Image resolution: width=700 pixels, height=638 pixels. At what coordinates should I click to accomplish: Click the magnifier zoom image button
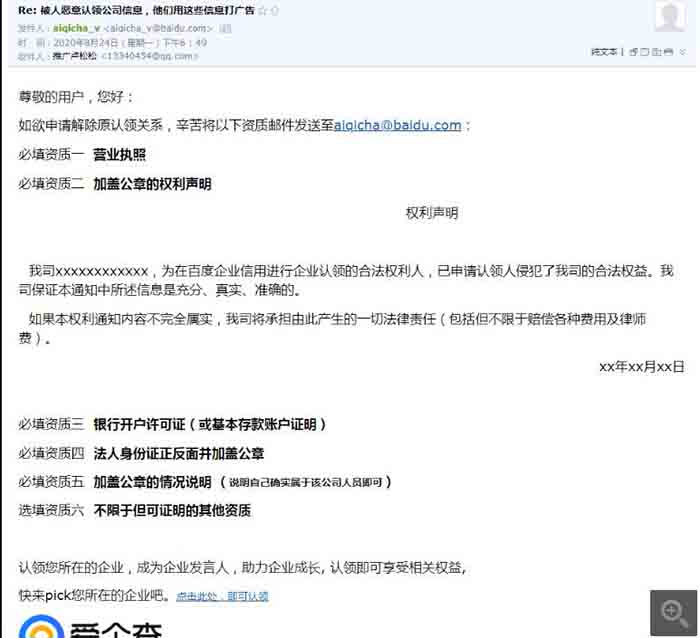pos(674,613)
